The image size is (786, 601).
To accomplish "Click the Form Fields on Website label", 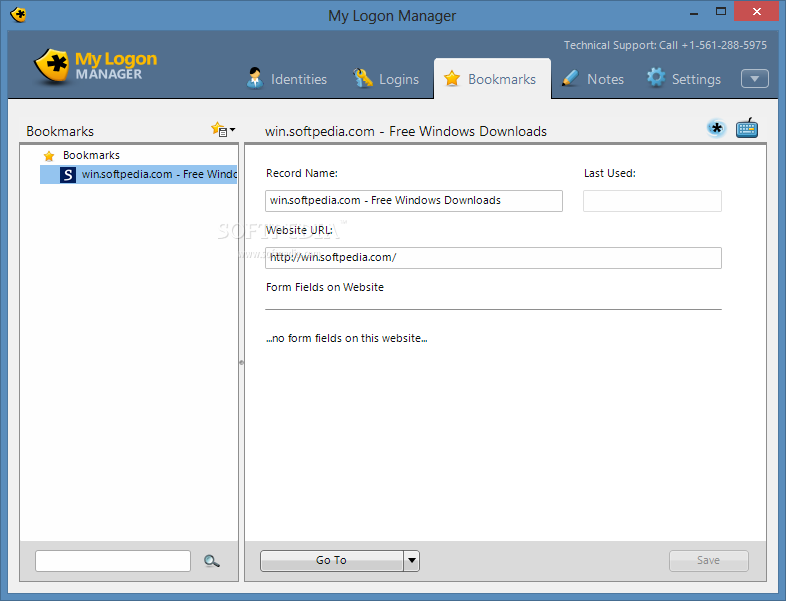I will 325,287.
